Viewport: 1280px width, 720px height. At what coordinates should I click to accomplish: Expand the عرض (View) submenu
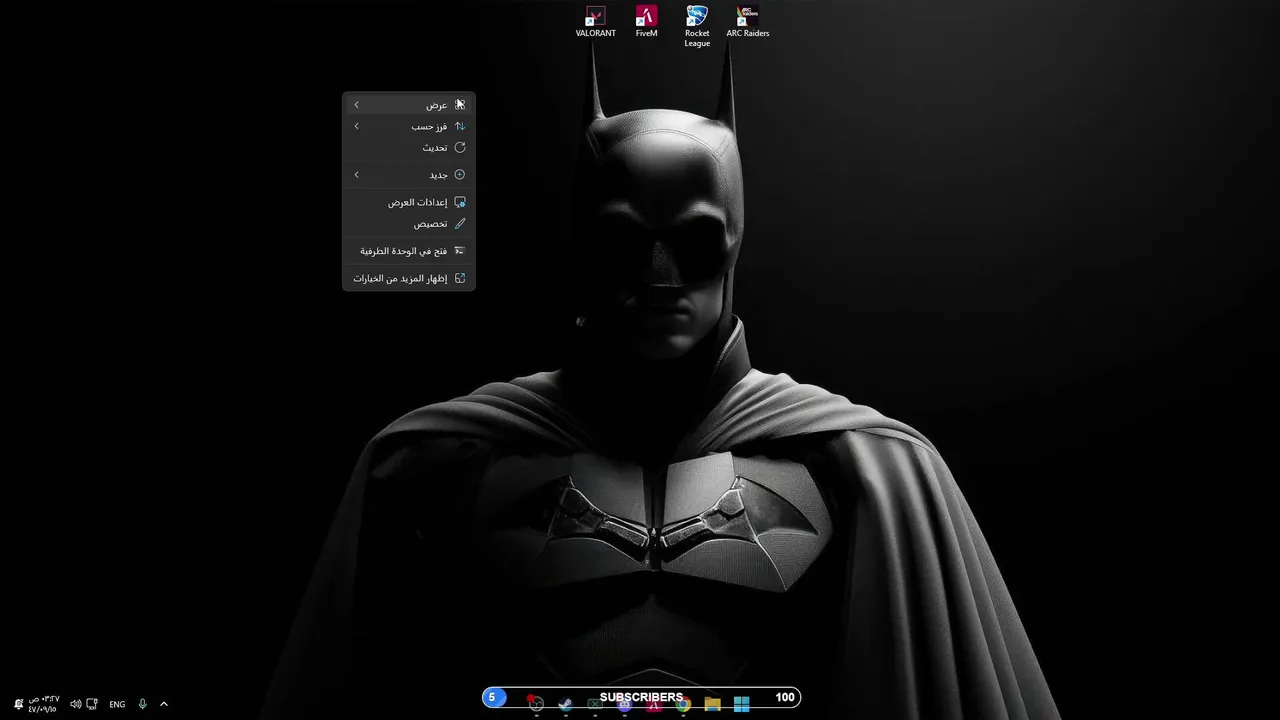point(409,105)
